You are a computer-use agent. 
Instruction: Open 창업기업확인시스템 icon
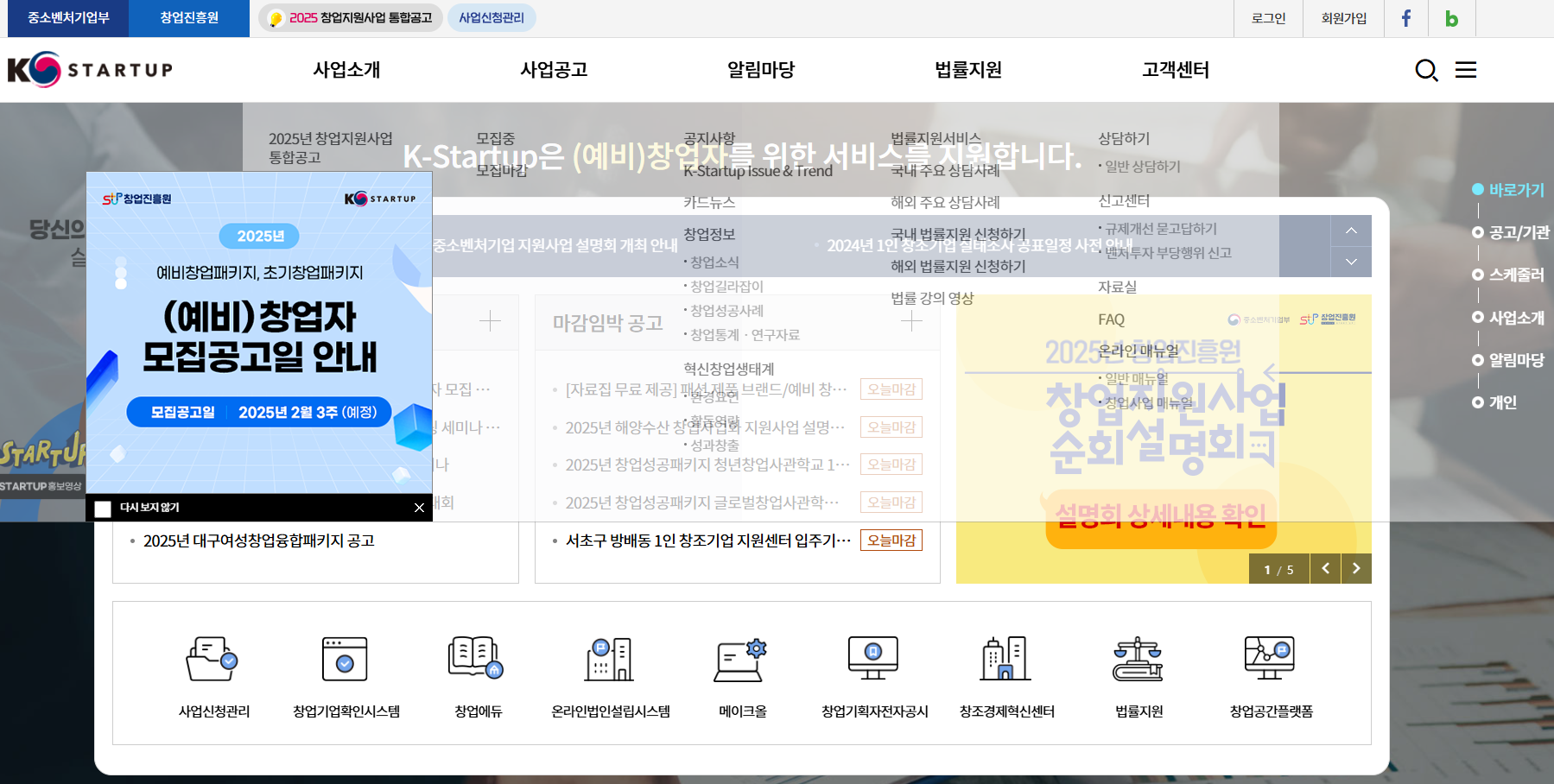coord(346,660)
